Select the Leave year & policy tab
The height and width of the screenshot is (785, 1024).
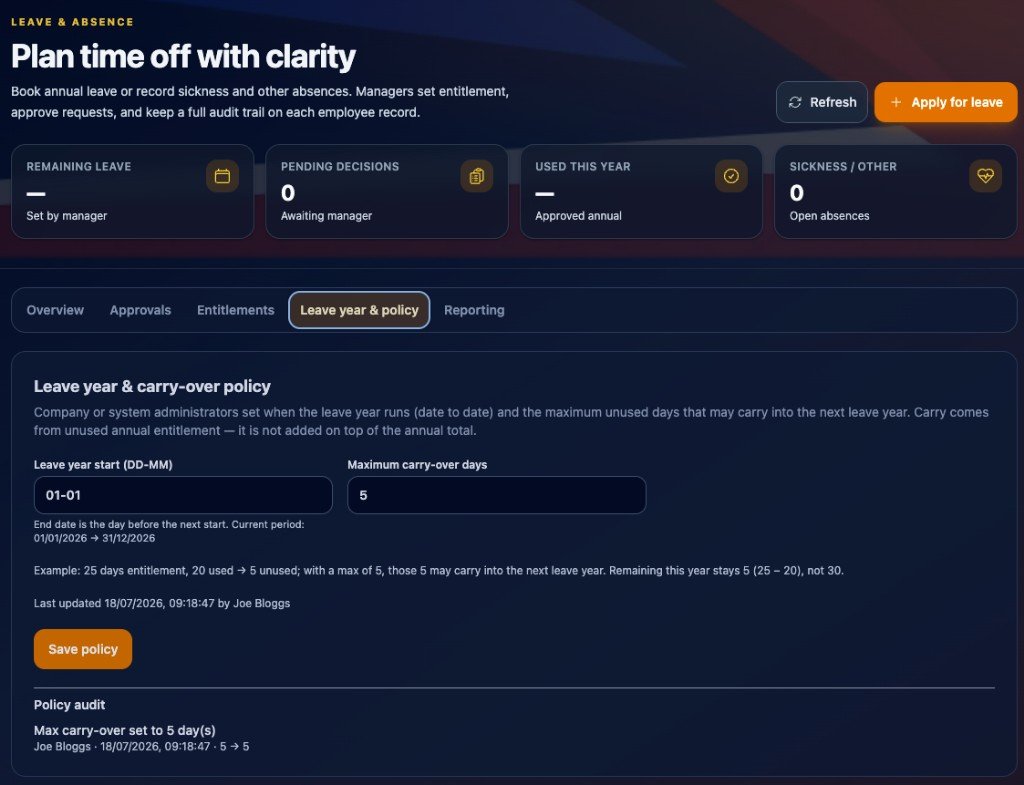(359, 310)
